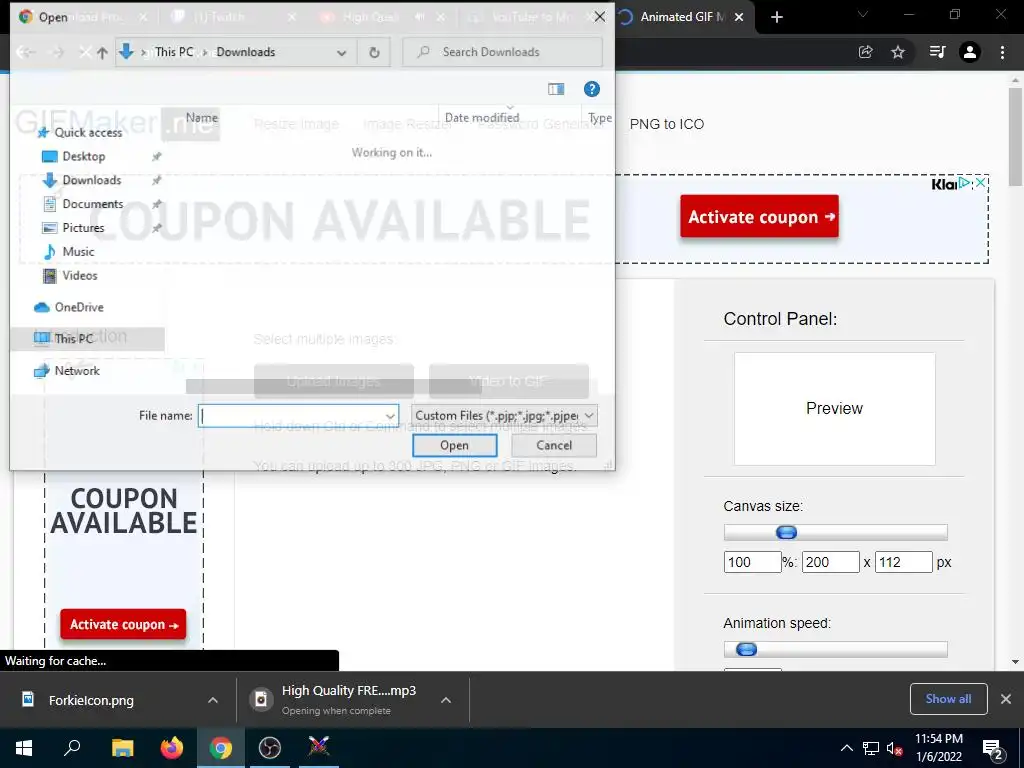The image size is (1024, 768).
Task: Refresh the Downloads folder listing
Action: [374, 52]
